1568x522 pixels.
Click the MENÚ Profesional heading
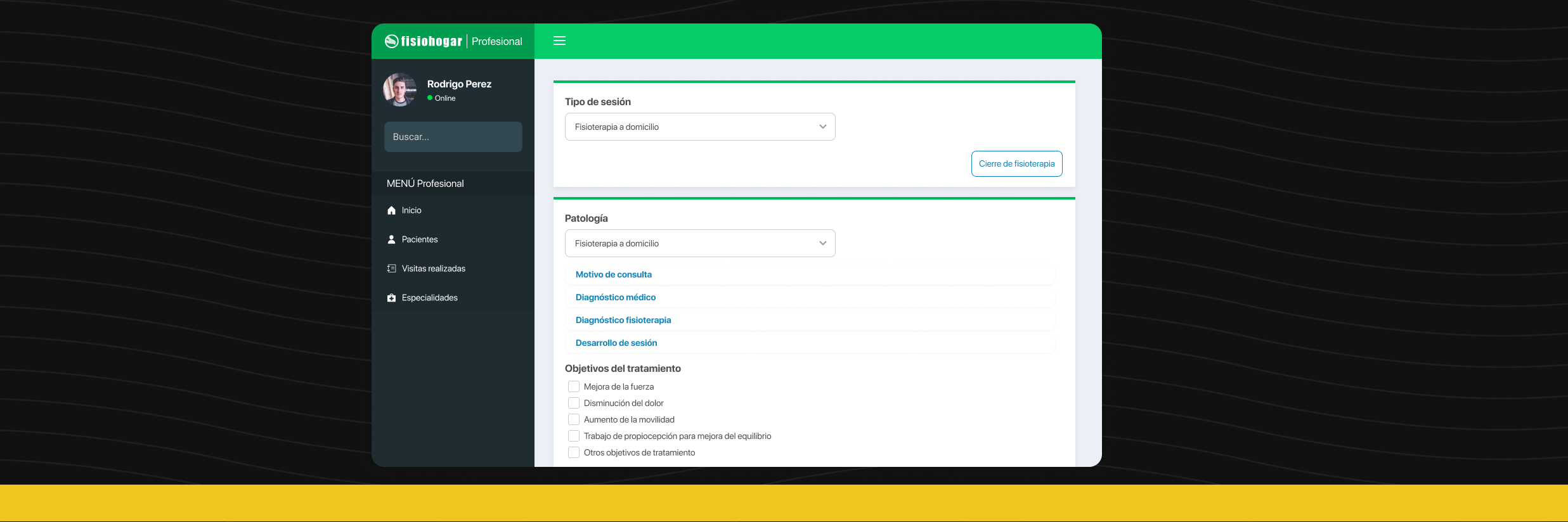425,183
